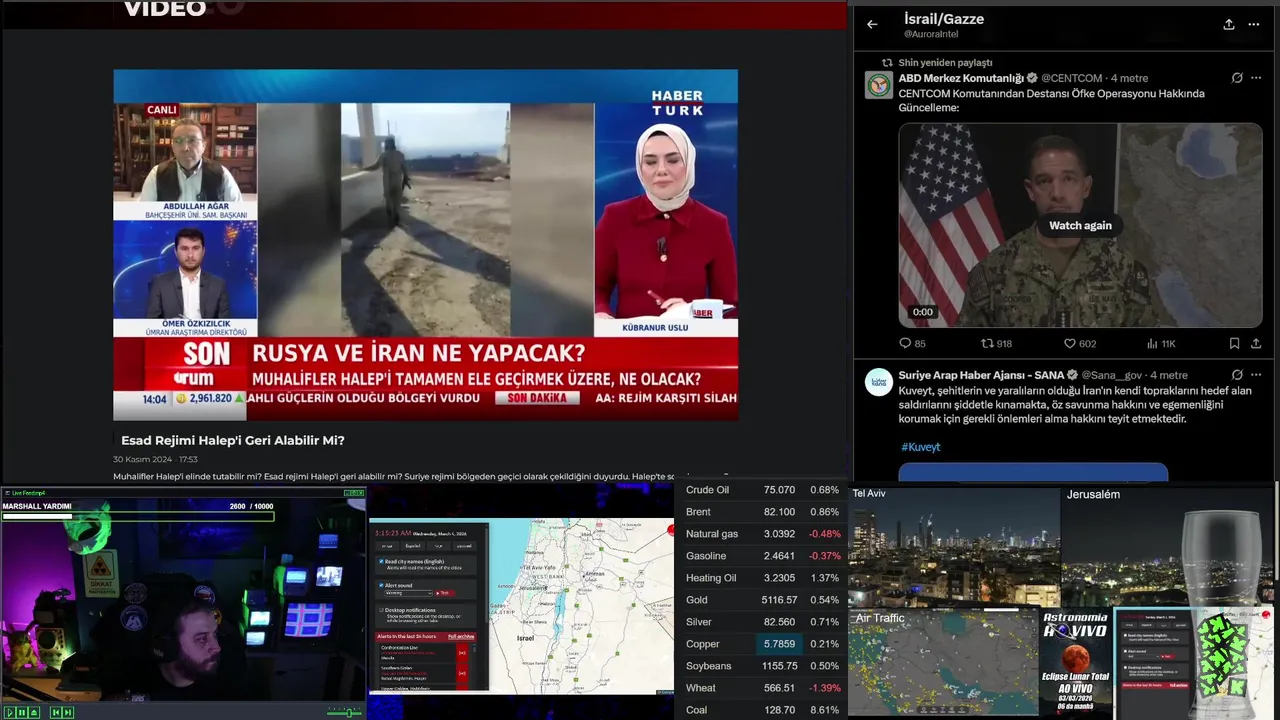Click the MARSHALL YARDIMI progress bar
The height and width of the screenshot is (720, 1280).
[x=138, y=516]
